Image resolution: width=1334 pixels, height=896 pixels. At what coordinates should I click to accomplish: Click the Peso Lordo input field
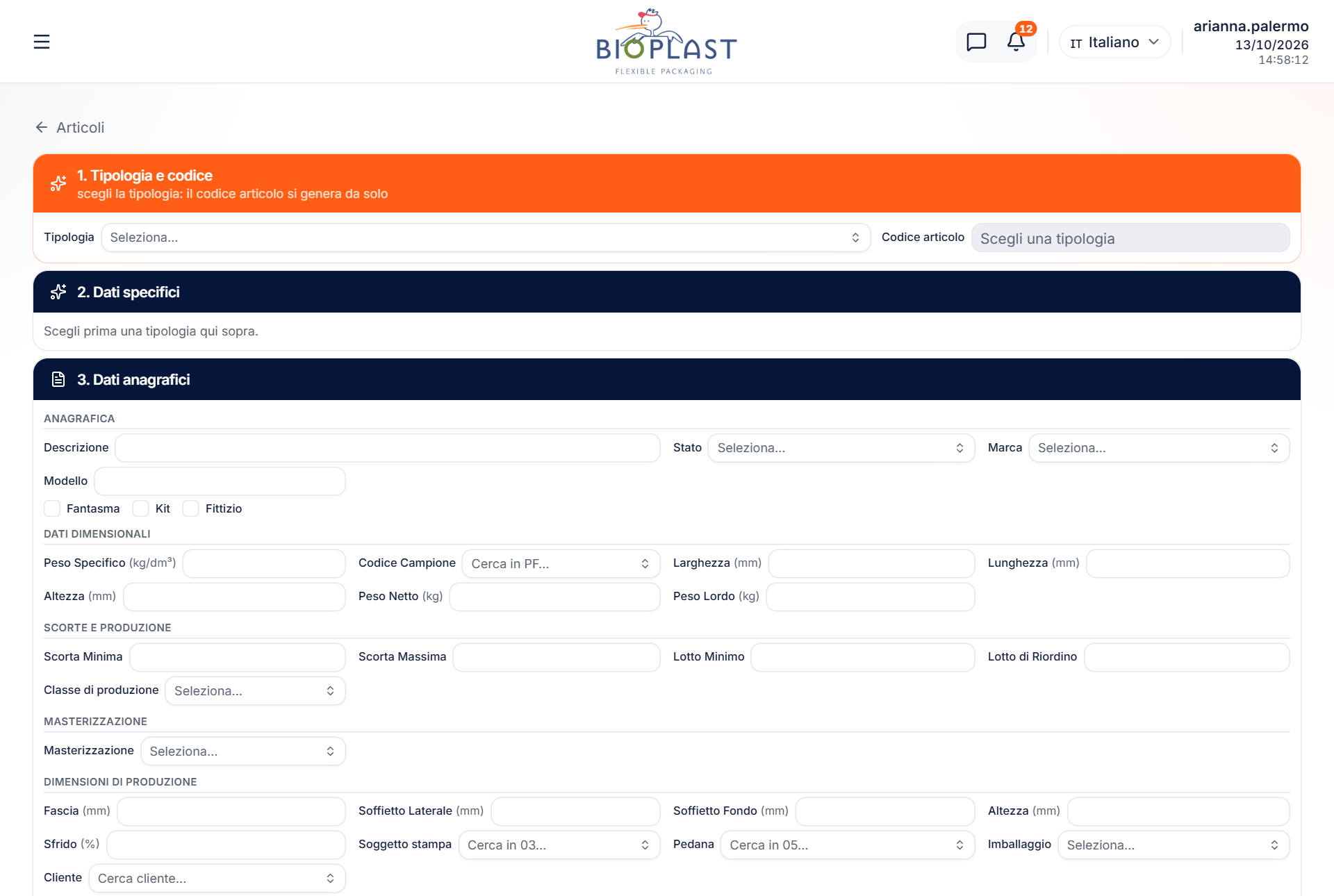point(871,597)
